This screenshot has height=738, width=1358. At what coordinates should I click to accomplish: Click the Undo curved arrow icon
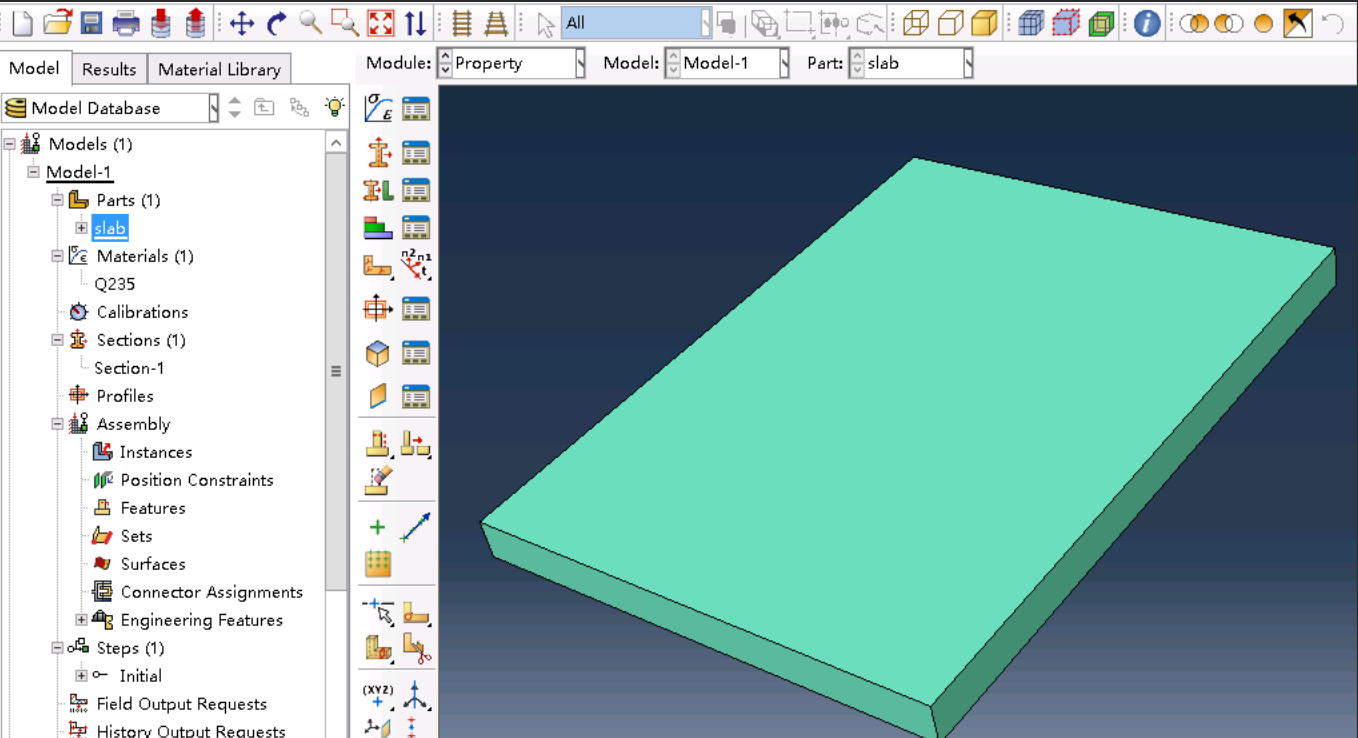pyautogui.click(x=1332, y=22)
